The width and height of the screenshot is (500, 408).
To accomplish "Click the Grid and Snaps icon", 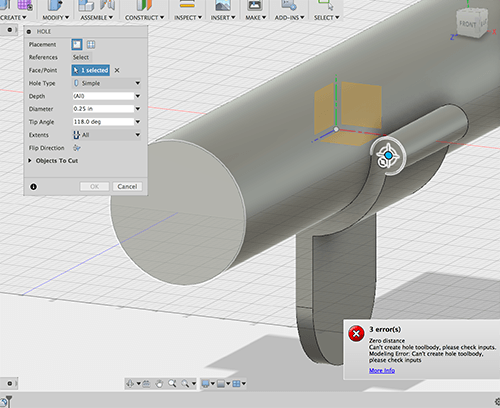I will coord(221,384).
